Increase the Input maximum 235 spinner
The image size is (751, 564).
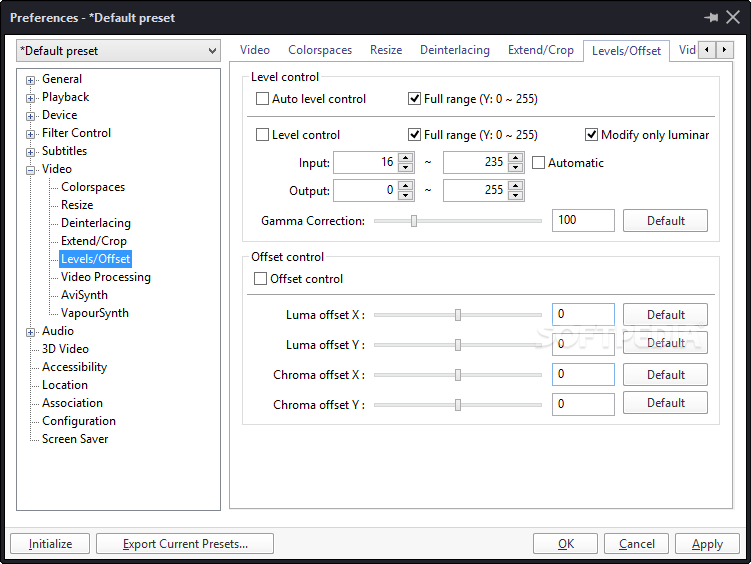pyautogui.click(x=515, y=158)
